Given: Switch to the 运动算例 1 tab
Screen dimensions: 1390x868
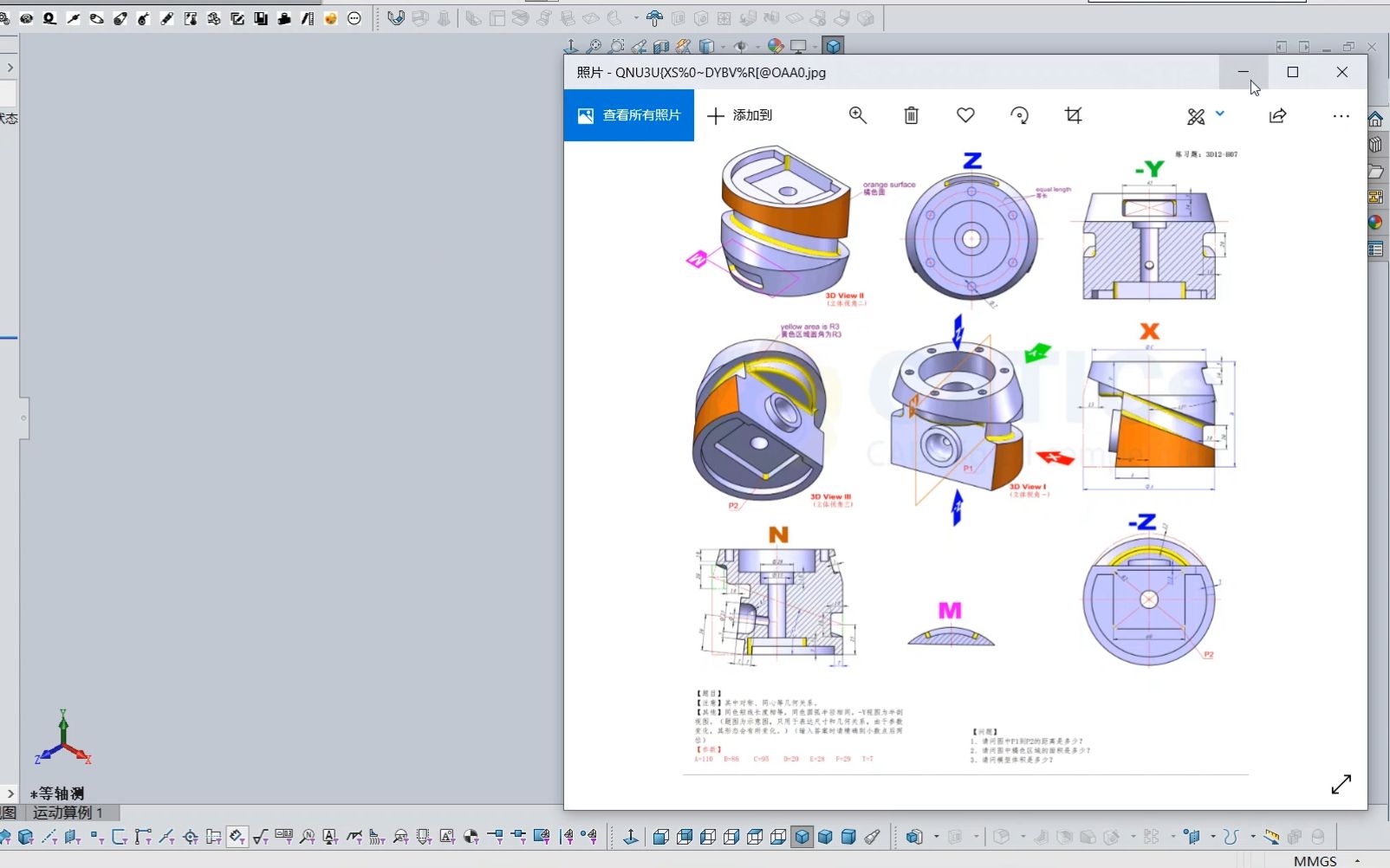Looking at the screenshot, I should click(x=69, y=813).
